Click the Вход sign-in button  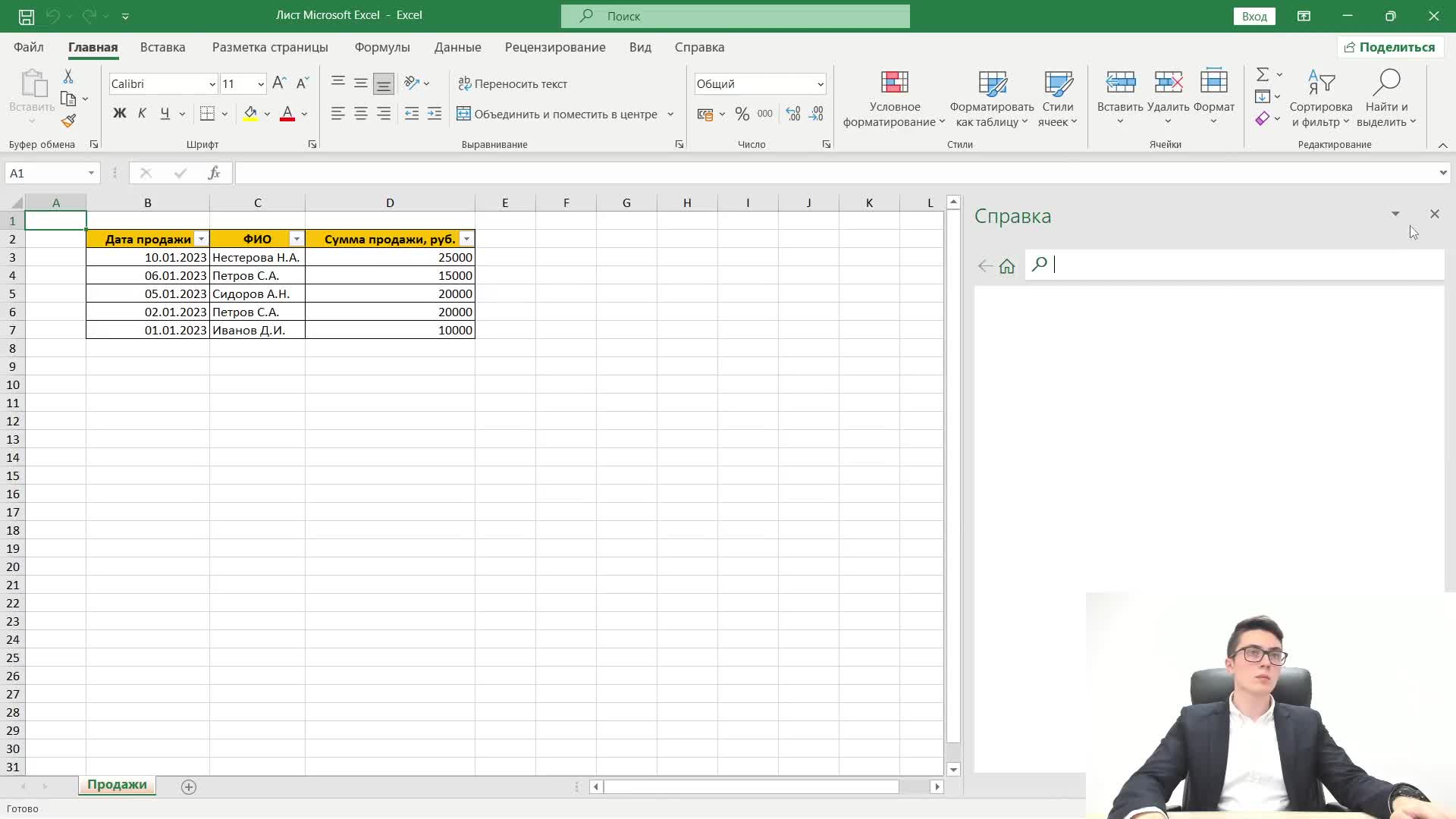[x=1254, y=16]
